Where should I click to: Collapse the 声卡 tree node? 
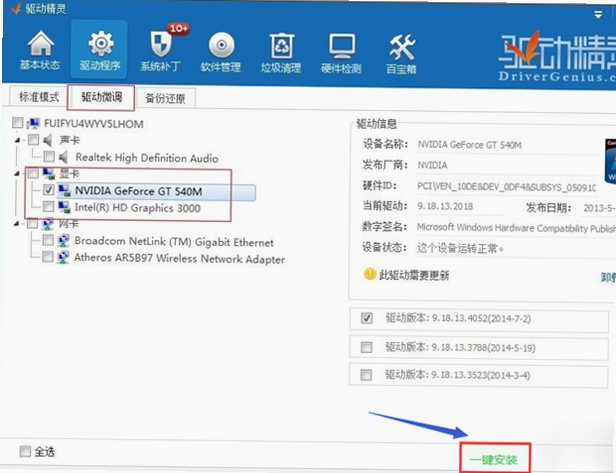pyautogui.click(x=17, y=140)
